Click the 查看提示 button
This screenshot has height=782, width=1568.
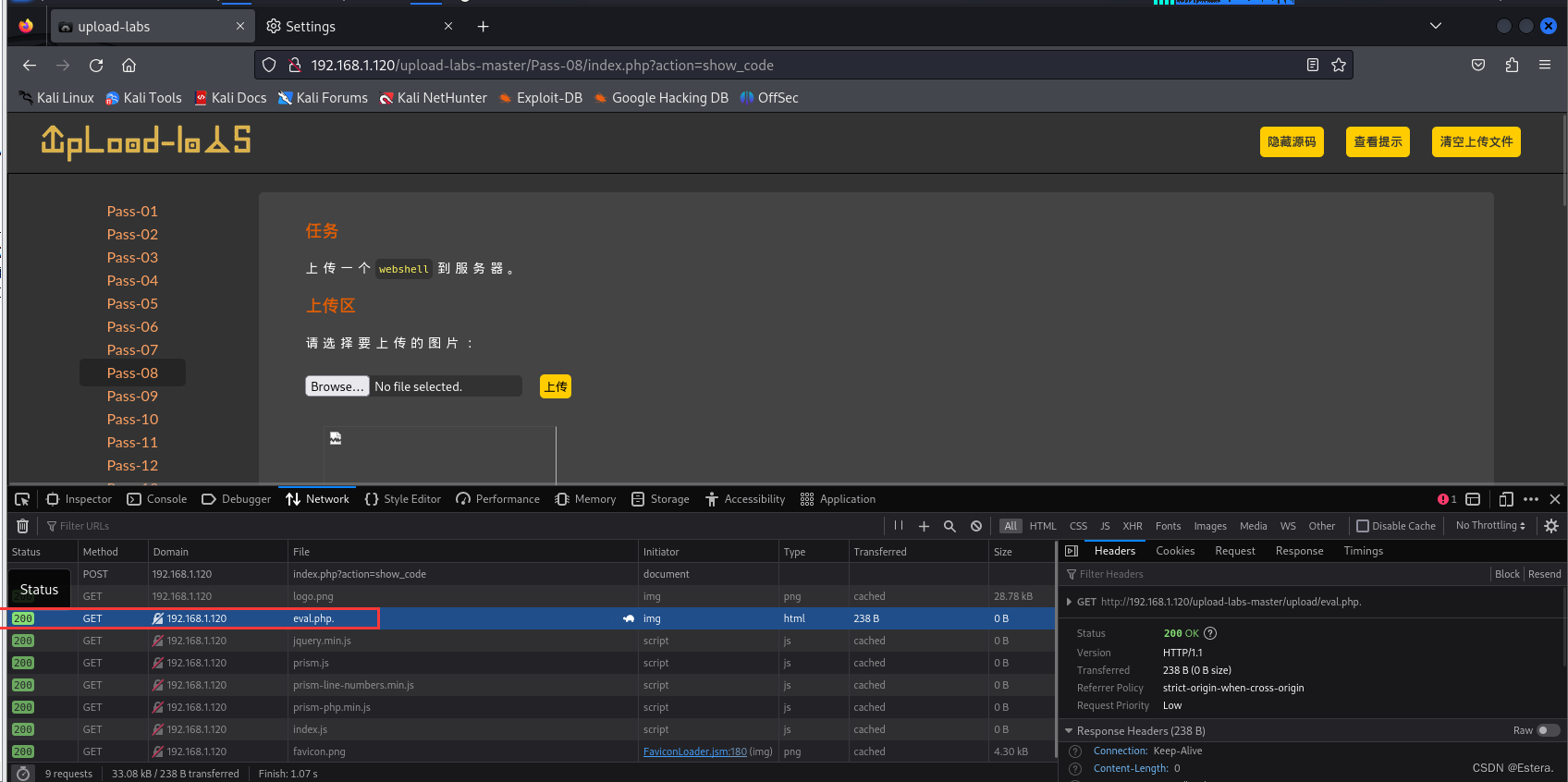[1378, 141]
